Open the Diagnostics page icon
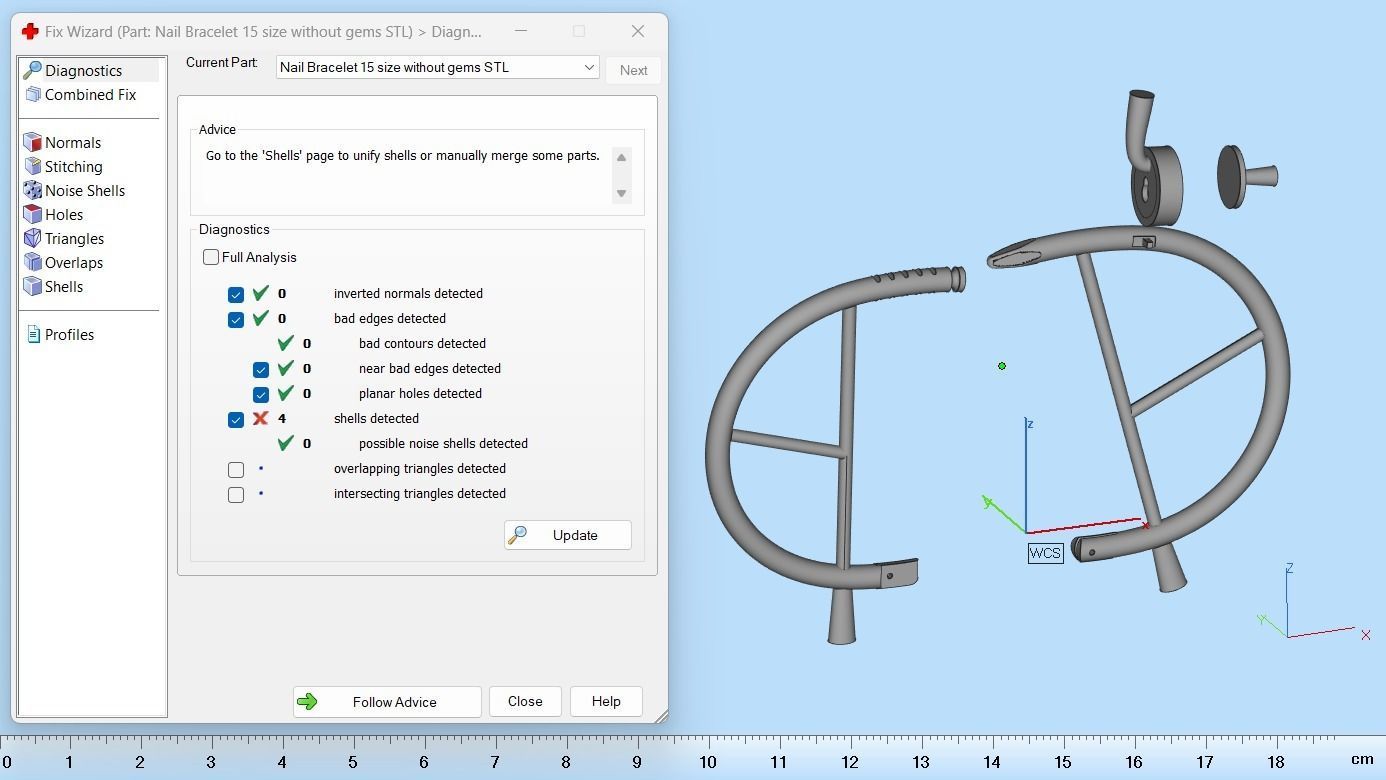This screenshot has width=1386, height=780. [x=32, y=70]
